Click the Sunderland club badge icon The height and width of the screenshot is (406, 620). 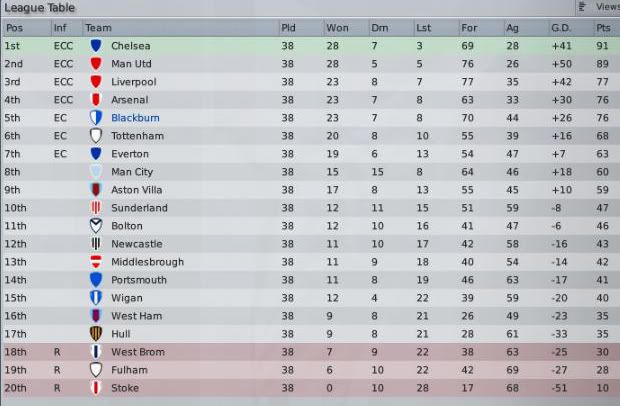pyautogui.click(x=96, y=208)
